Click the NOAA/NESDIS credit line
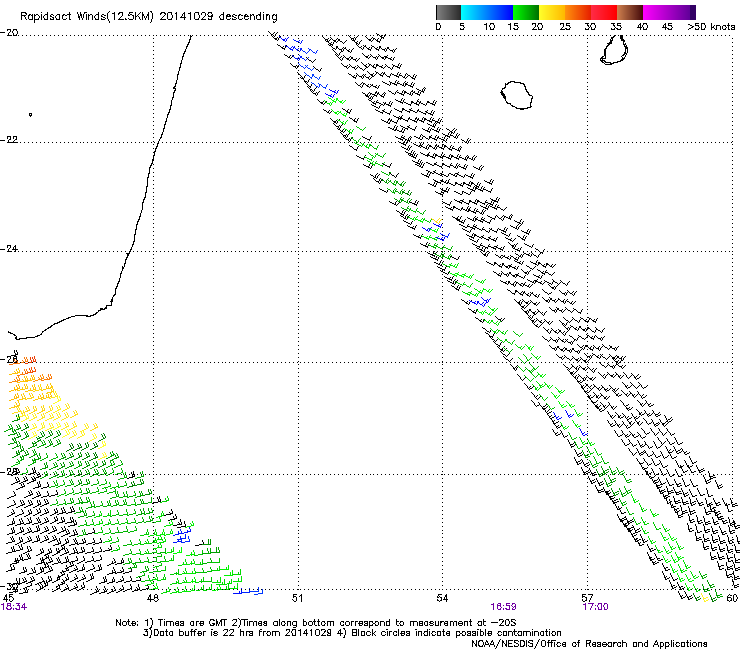 589,644
